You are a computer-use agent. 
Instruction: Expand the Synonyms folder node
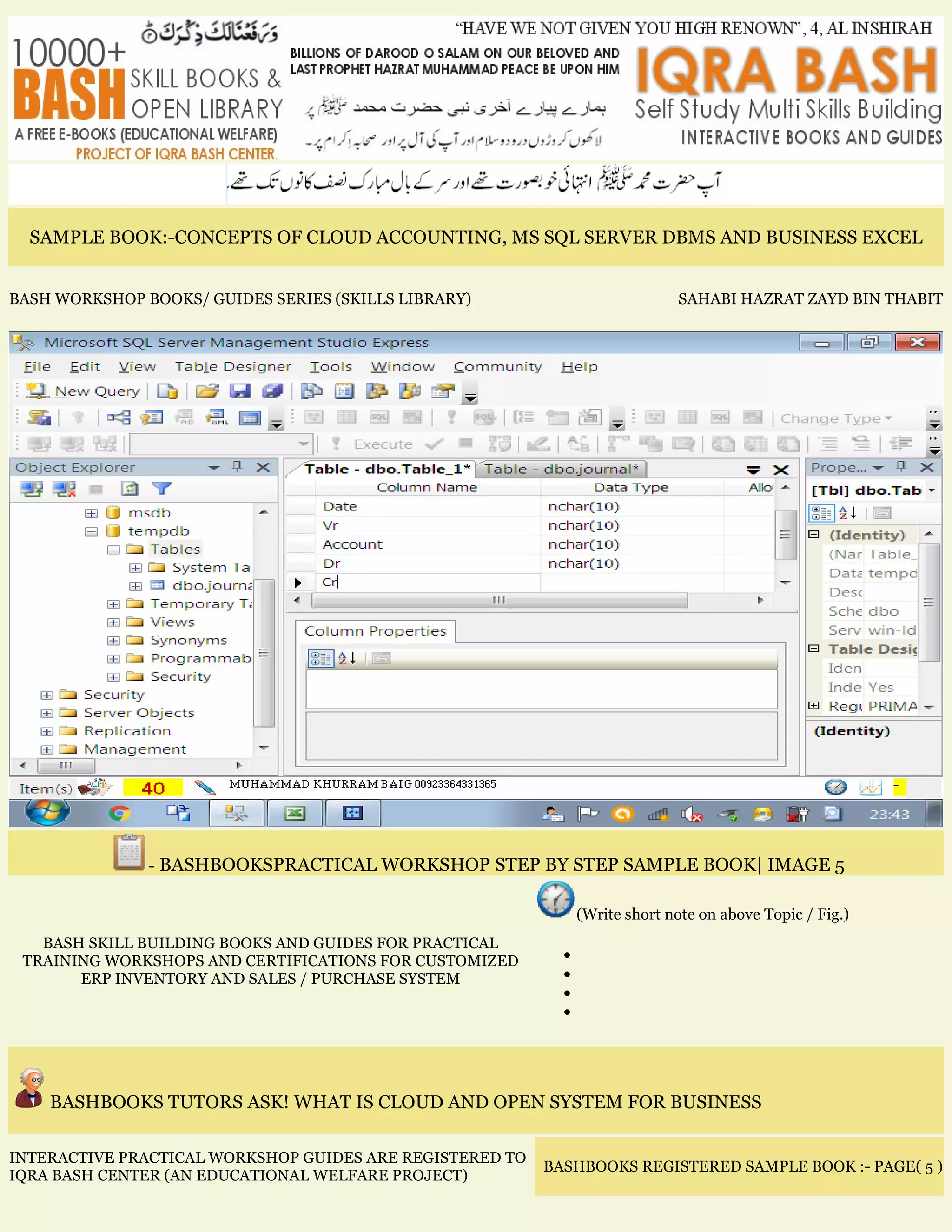(x=113, y=641)
